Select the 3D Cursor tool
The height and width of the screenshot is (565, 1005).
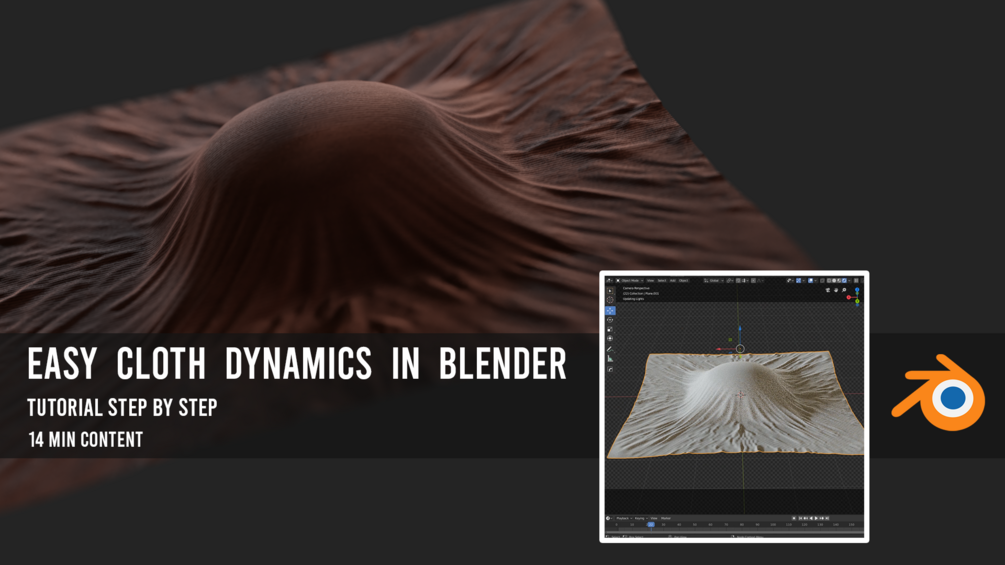click(610, 300)
